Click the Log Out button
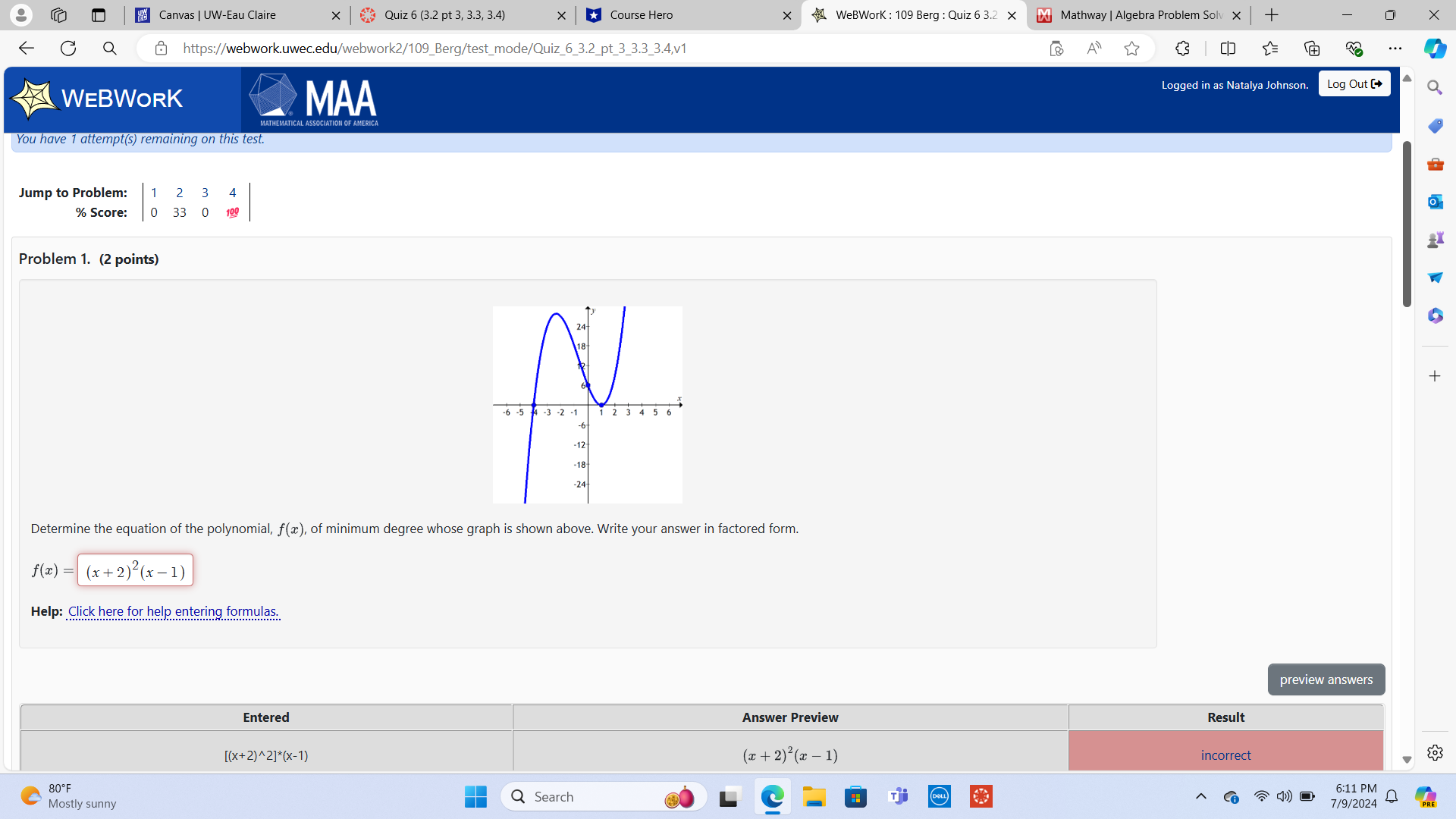The image size is (1456, 819). [1354, 84]
